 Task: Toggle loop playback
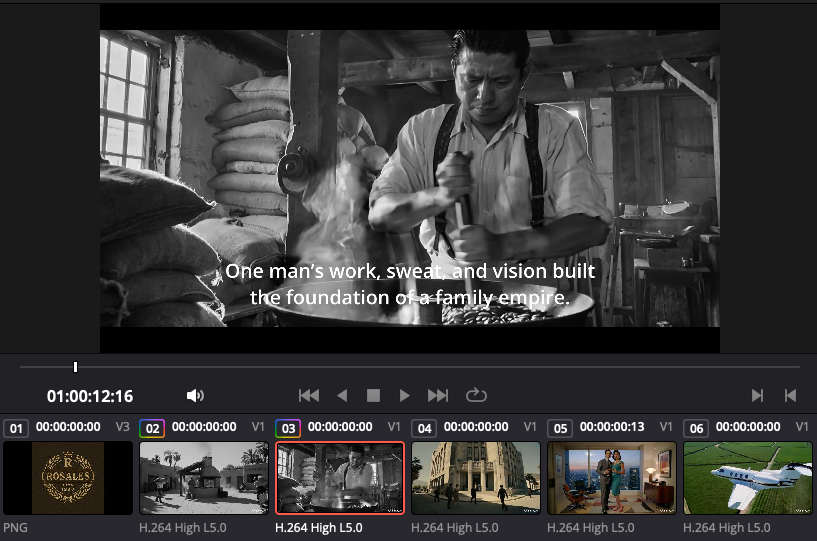(476, 395)
